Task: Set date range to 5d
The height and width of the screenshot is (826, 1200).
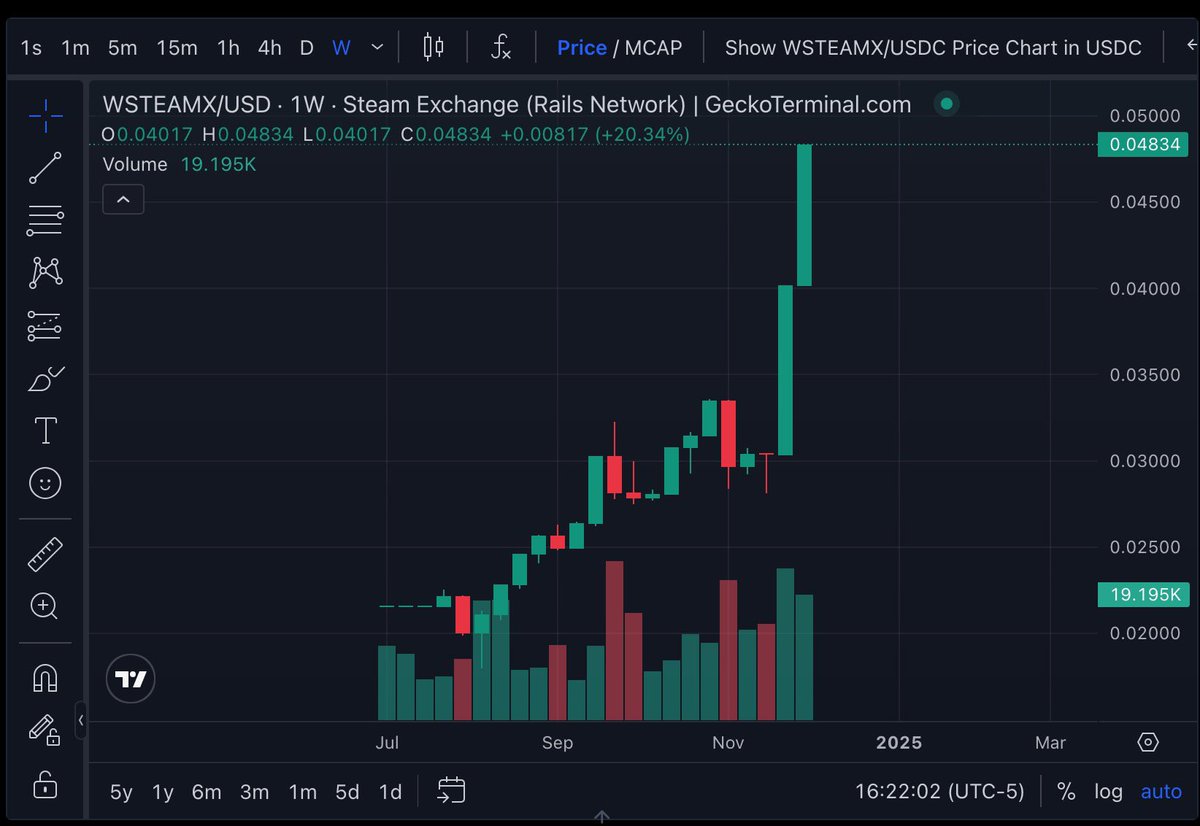Action: [x=347, y=792]
